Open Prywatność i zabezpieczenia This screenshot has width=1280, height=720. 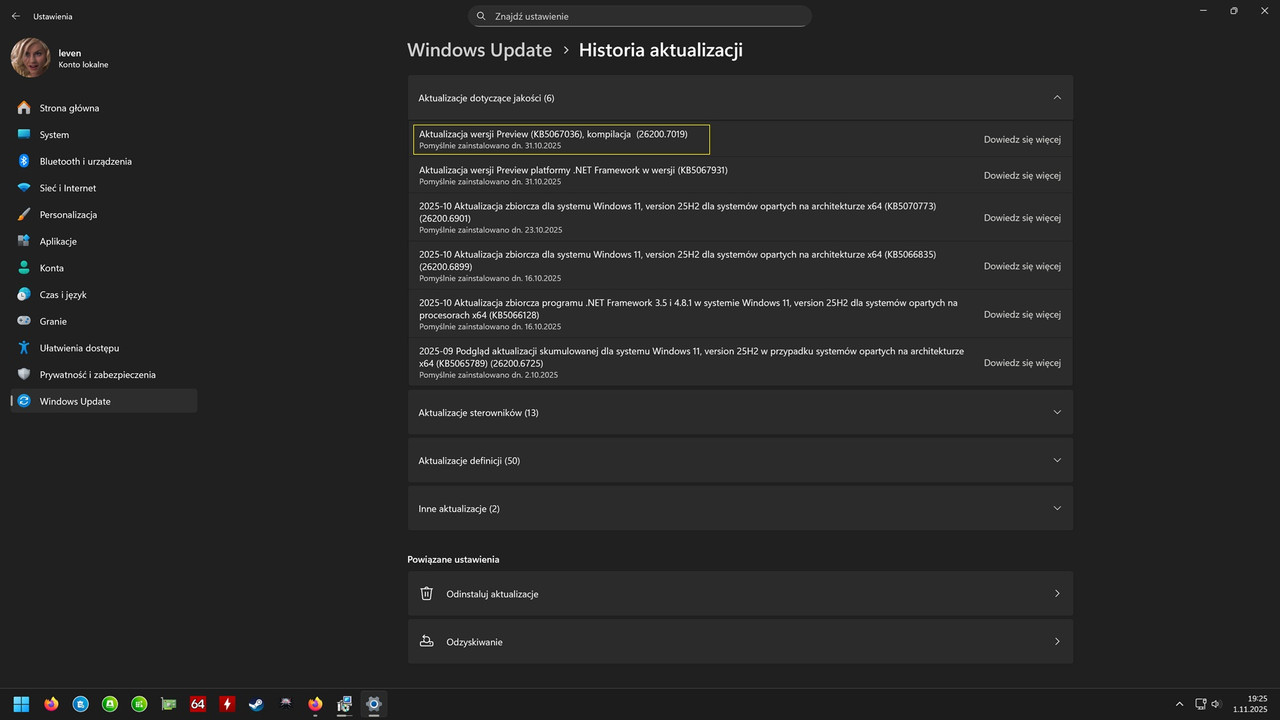(x=104, y=374)
